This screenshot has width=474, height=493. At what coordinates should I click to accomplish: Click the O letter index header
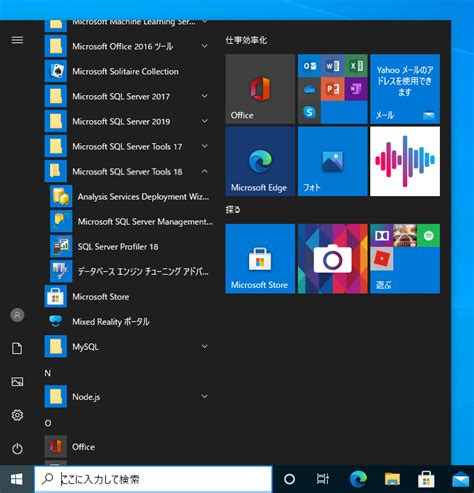pos(48,423)
